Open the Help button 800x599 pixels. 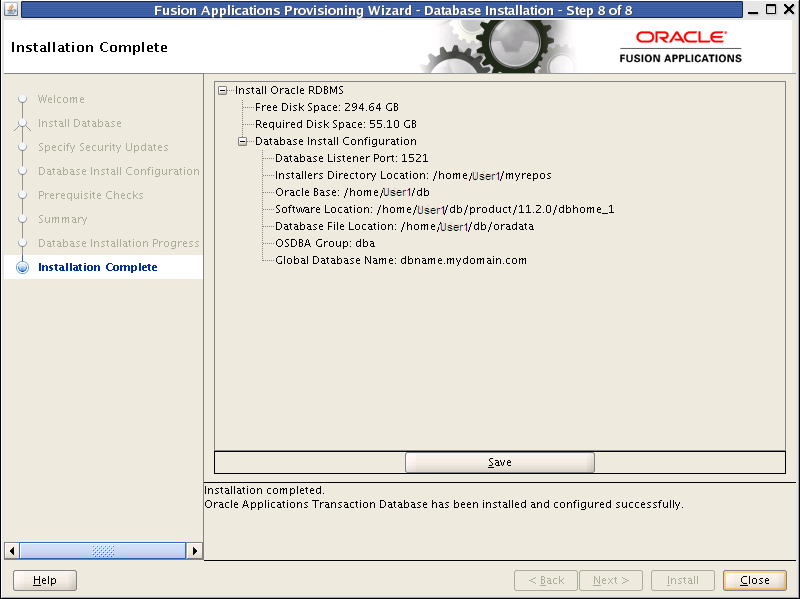pyautogui.click(x=45, y=580)
